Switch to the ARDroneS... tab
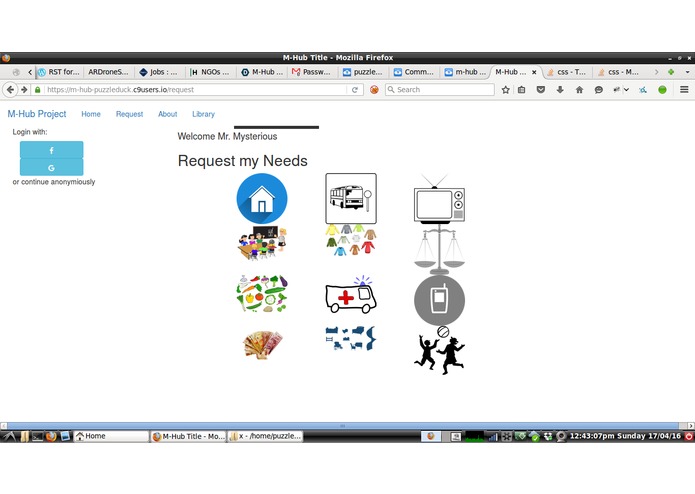 pos(109,72)
